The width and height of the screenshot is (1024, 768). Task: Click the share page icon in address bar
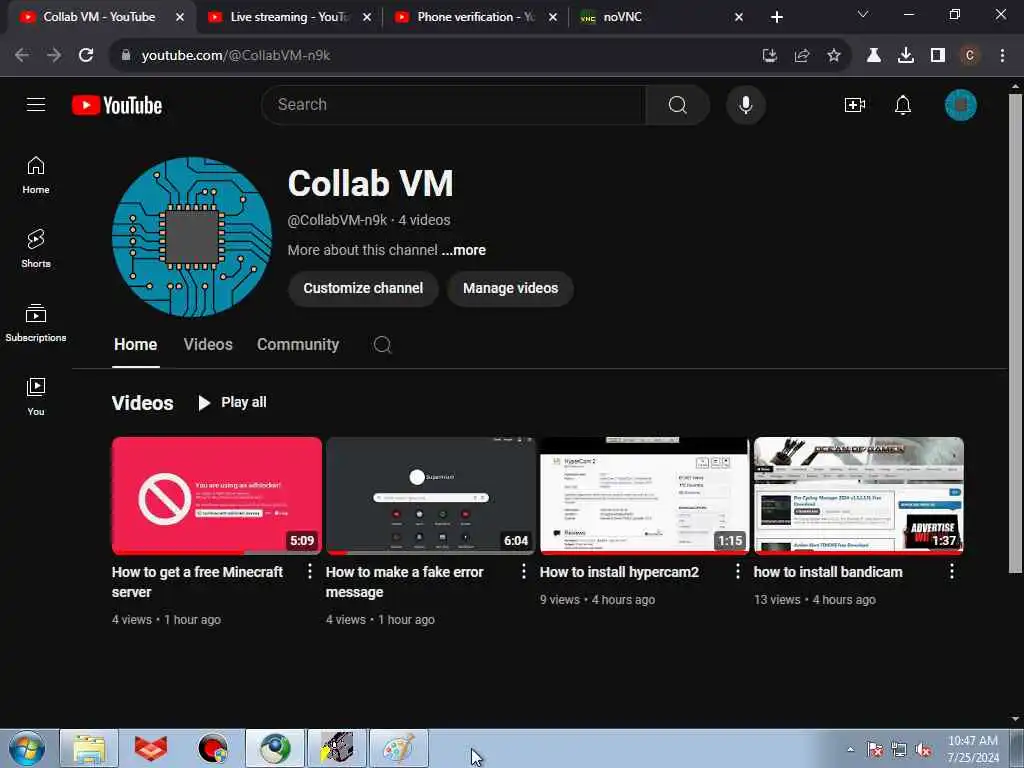[802, 55]
